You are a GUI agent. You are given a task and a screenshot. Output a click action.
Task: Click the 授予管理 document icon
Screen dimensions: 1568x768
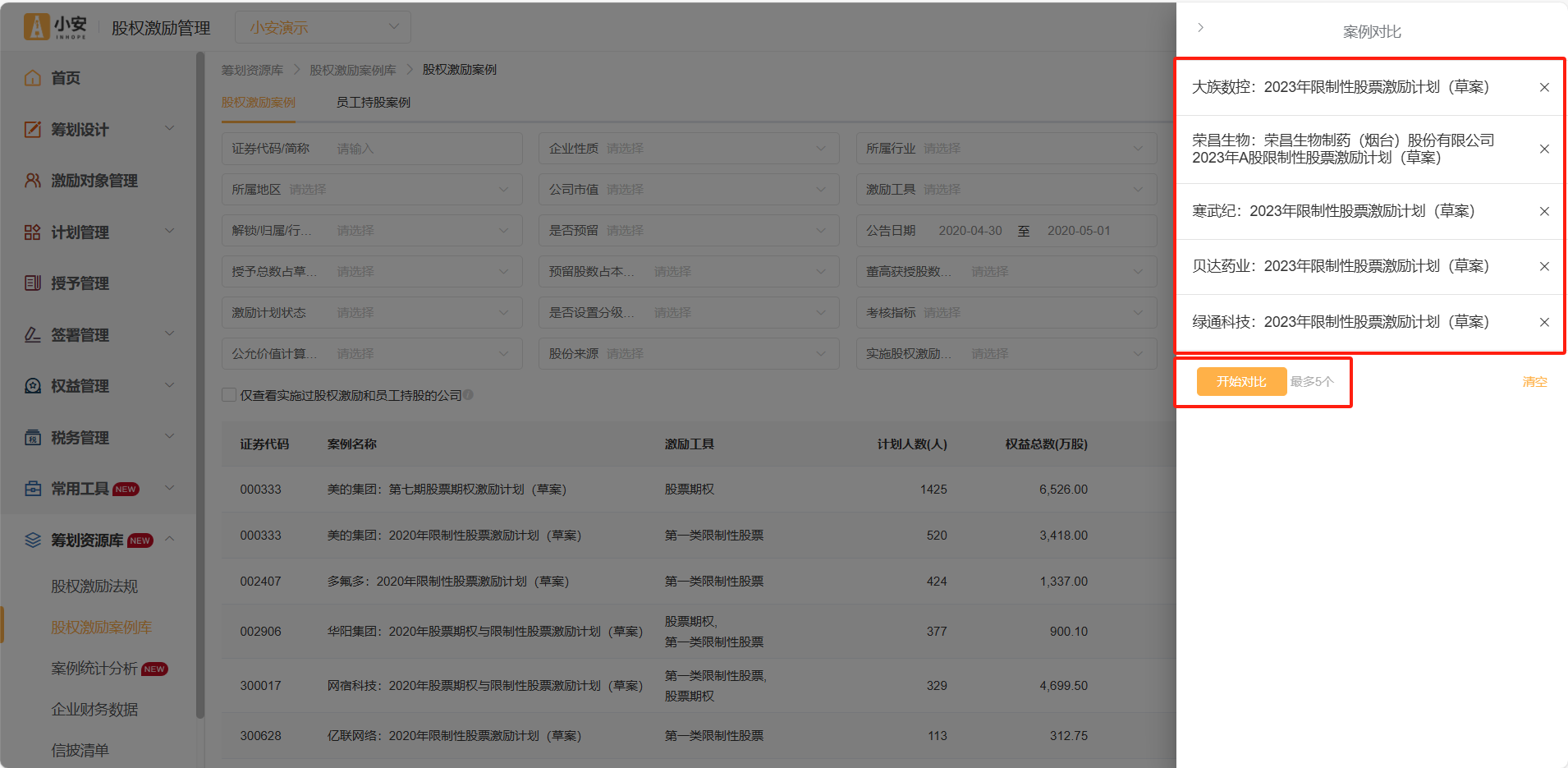click(33, 283)
